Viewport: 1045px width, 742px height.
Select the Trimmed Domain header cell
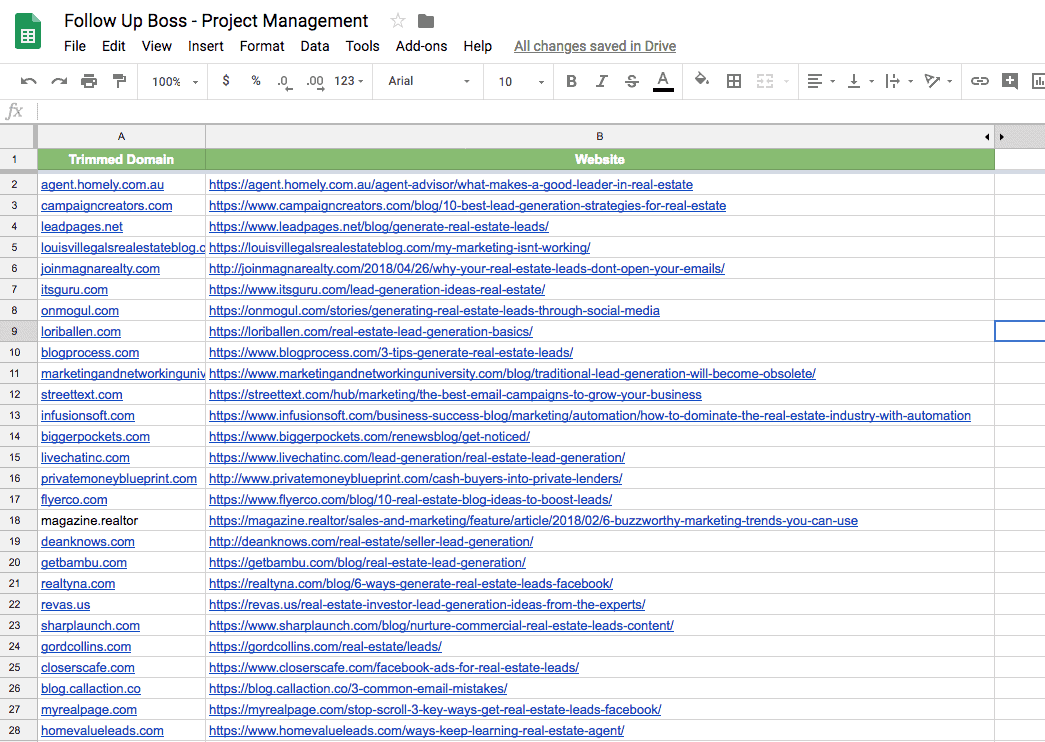[121, 159]
